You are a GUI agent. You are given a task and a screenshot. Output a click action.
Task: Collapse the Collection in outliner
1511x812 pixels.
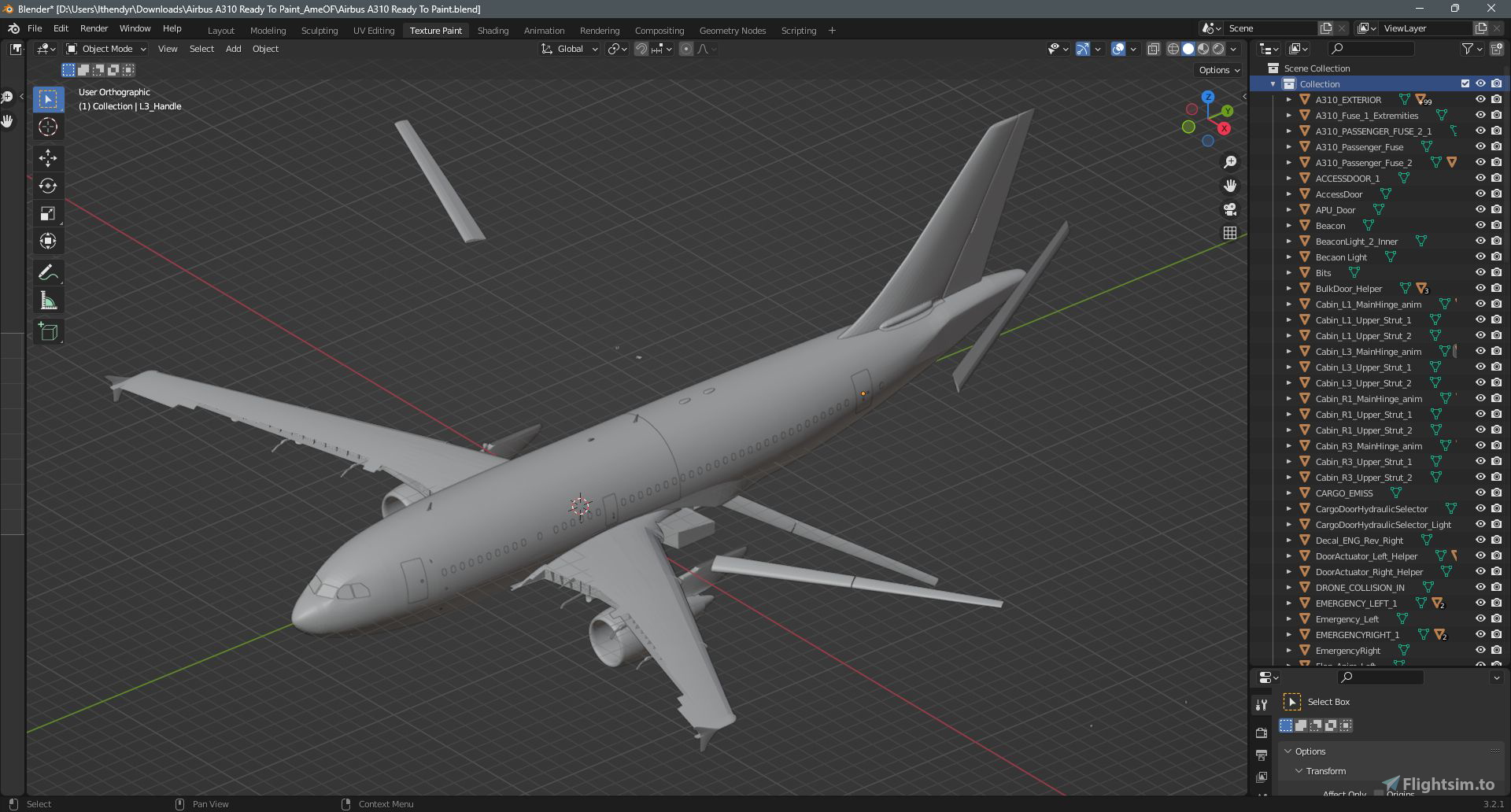pyautogui.click(x=1273, y=84)
